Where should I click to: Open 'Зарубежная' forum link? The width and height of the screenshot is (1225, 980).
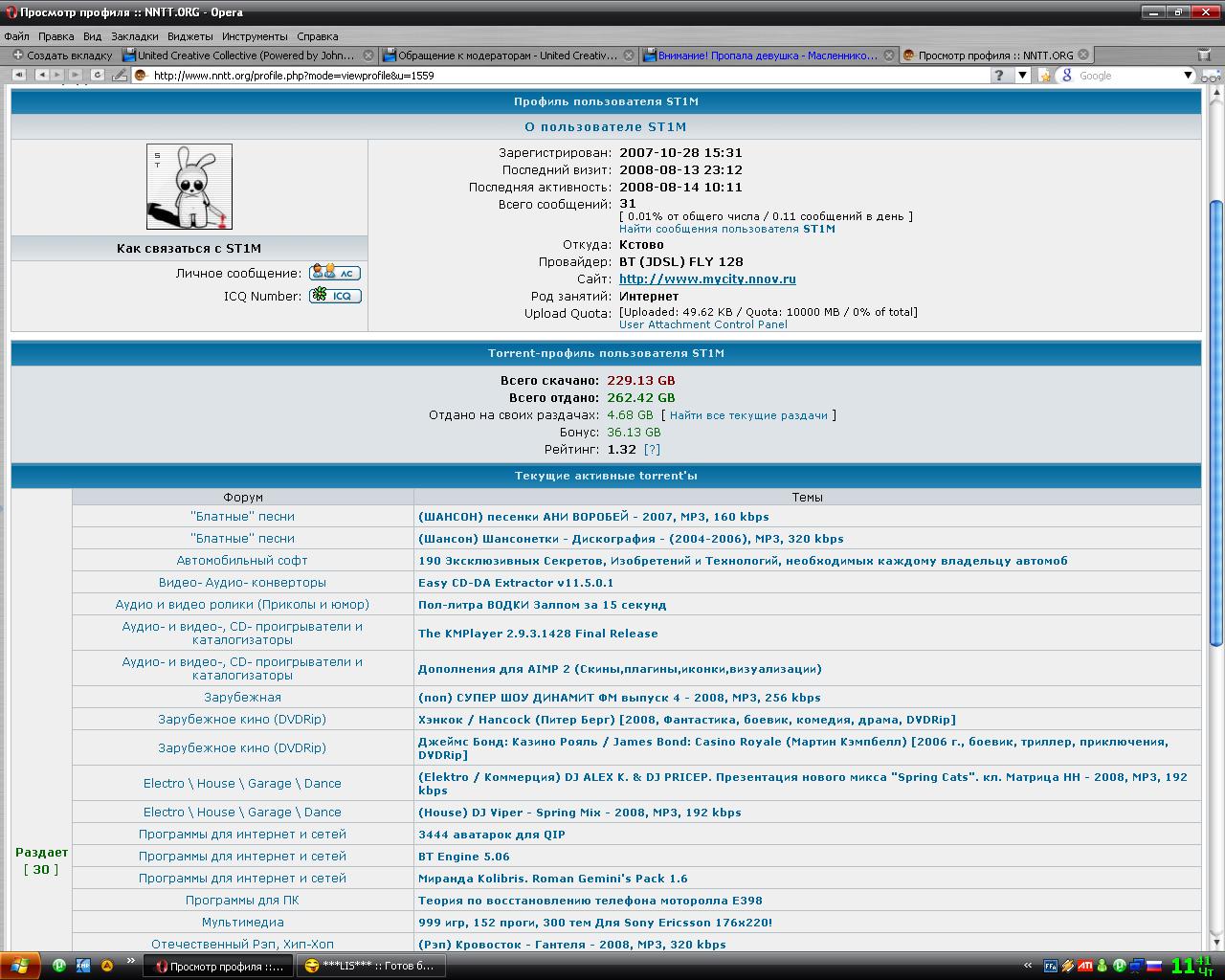click(x=242, y=698)
